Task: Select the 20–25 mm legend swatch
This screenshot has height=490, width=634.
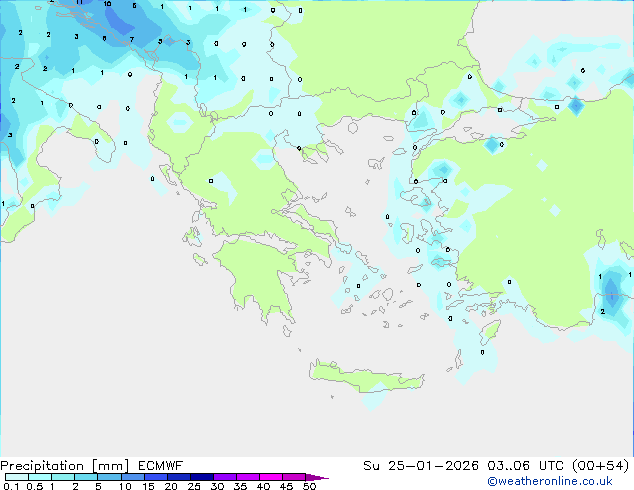Action: (179, 477)
